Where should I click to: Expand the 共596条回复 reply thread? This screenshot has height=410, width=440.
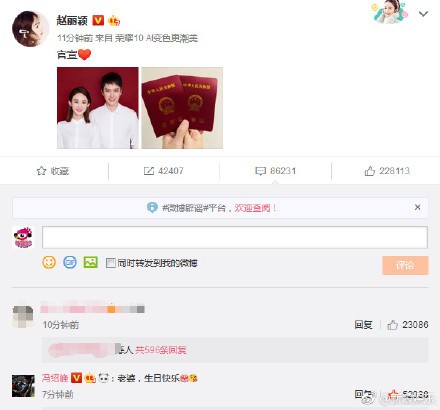point(161,350)
